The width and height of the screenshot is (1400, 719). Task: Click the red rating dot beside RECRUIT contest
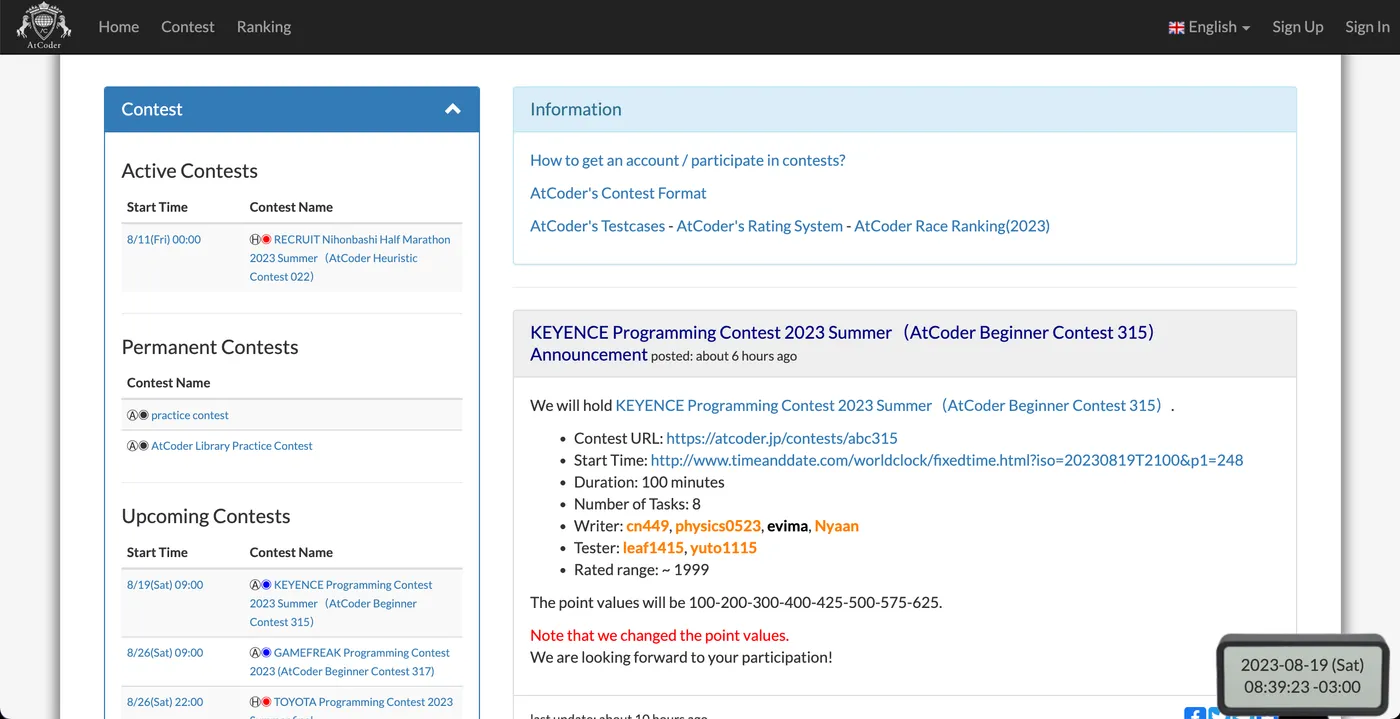tap(267, 240)
